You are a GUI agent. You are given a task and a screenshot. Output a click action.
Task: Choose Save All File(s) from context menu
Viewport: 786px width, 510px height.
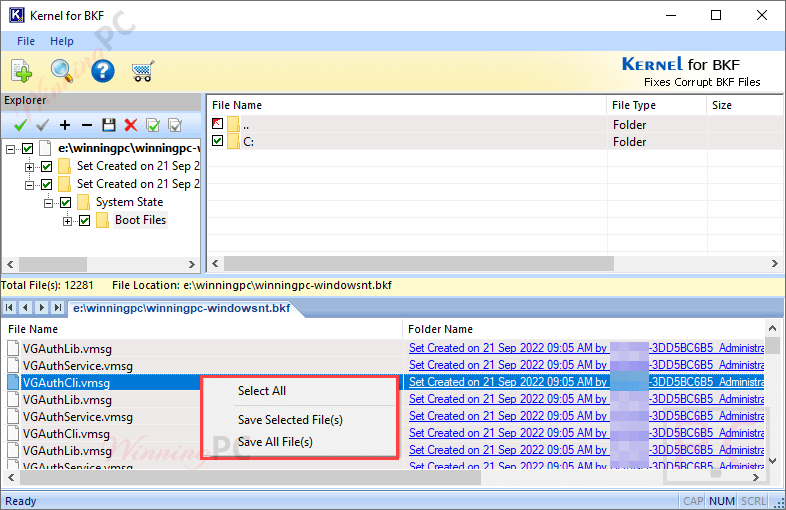tap(300, 442)
